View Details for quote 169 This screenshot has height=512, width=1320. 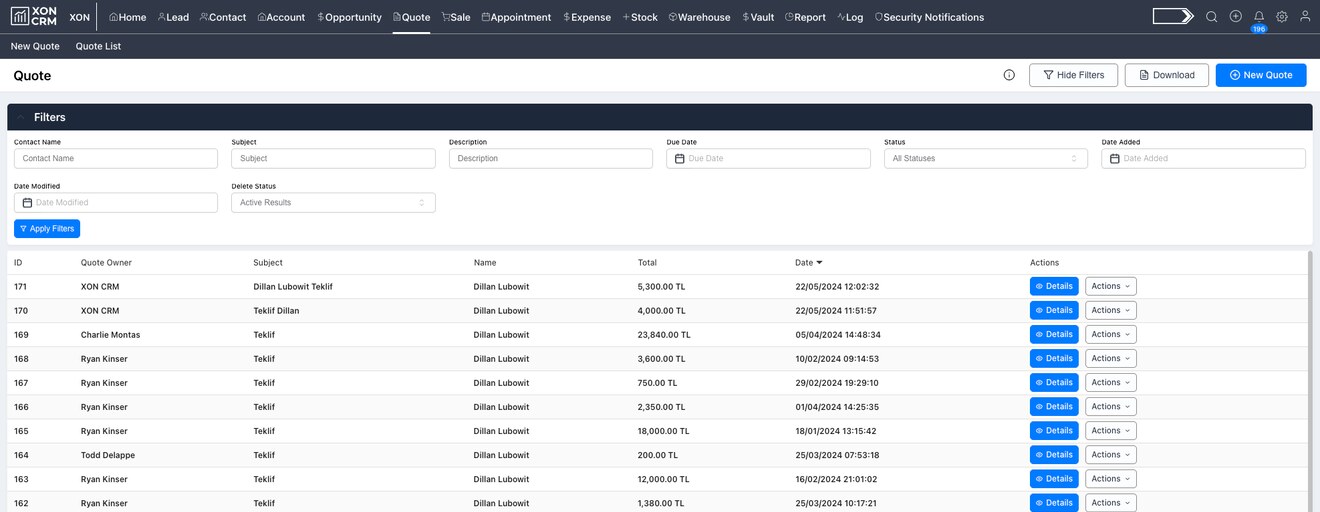(x=1054, y=335)
